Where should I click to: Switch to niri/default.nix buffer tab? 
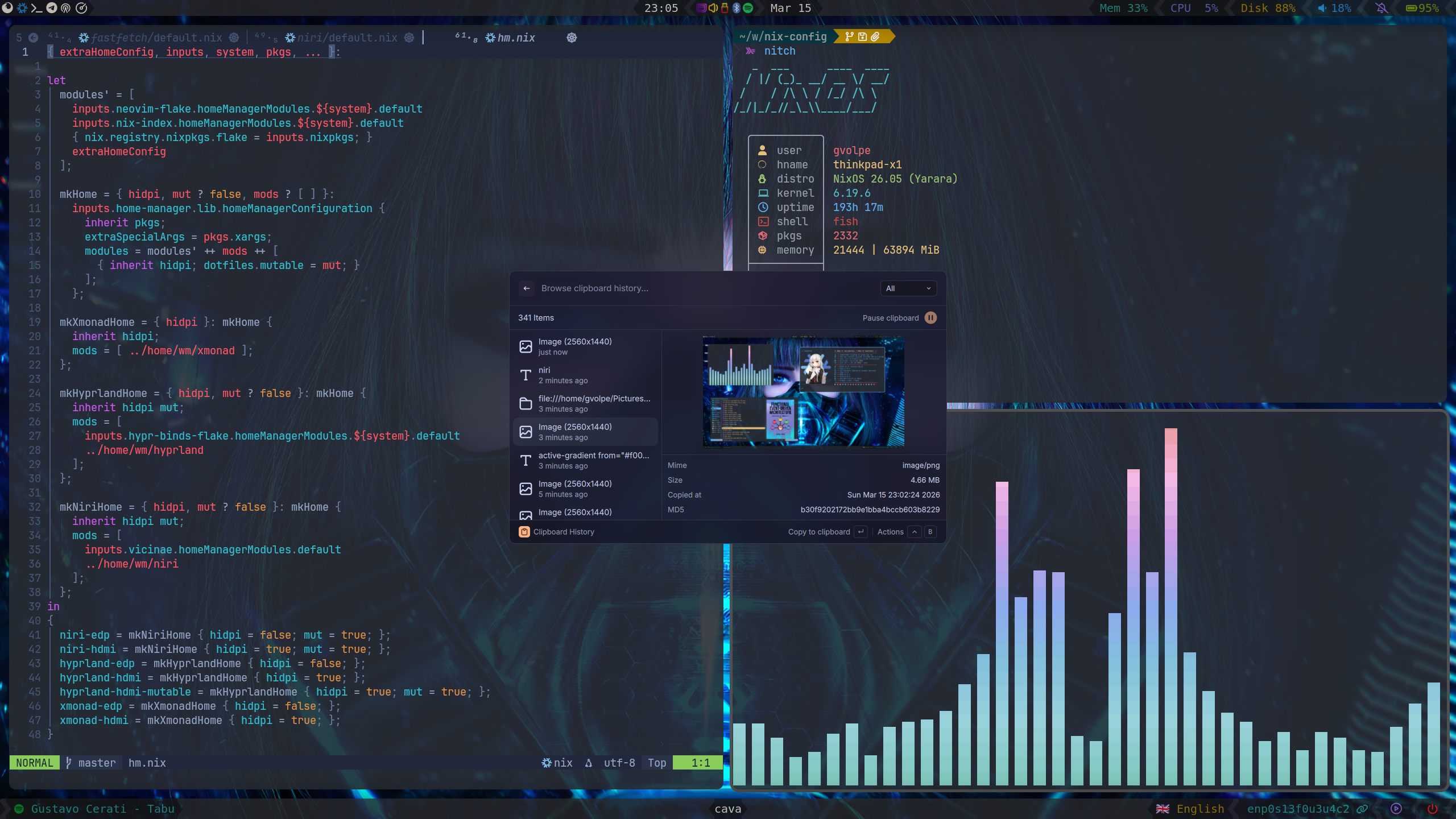[x=347, y=38]
